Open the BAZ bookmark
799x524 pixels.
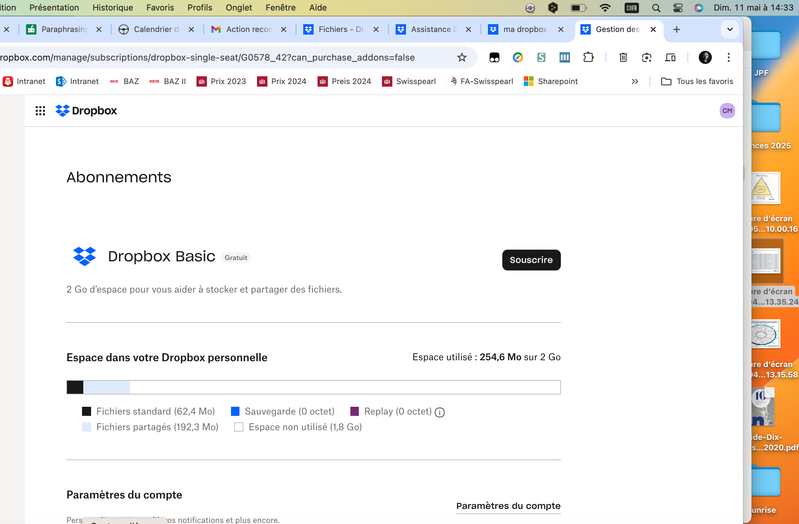tap(124, 82)
